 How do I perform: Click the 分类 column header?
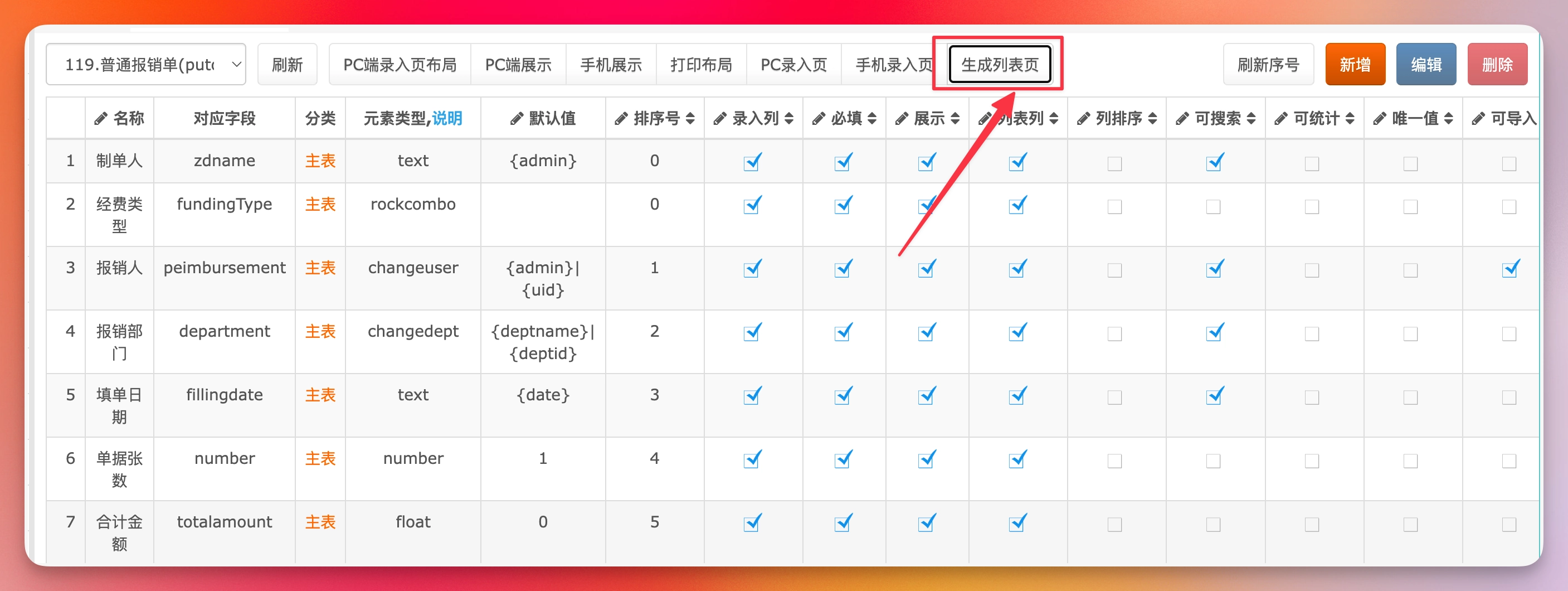pyautogui.click(x=320, y=119)
